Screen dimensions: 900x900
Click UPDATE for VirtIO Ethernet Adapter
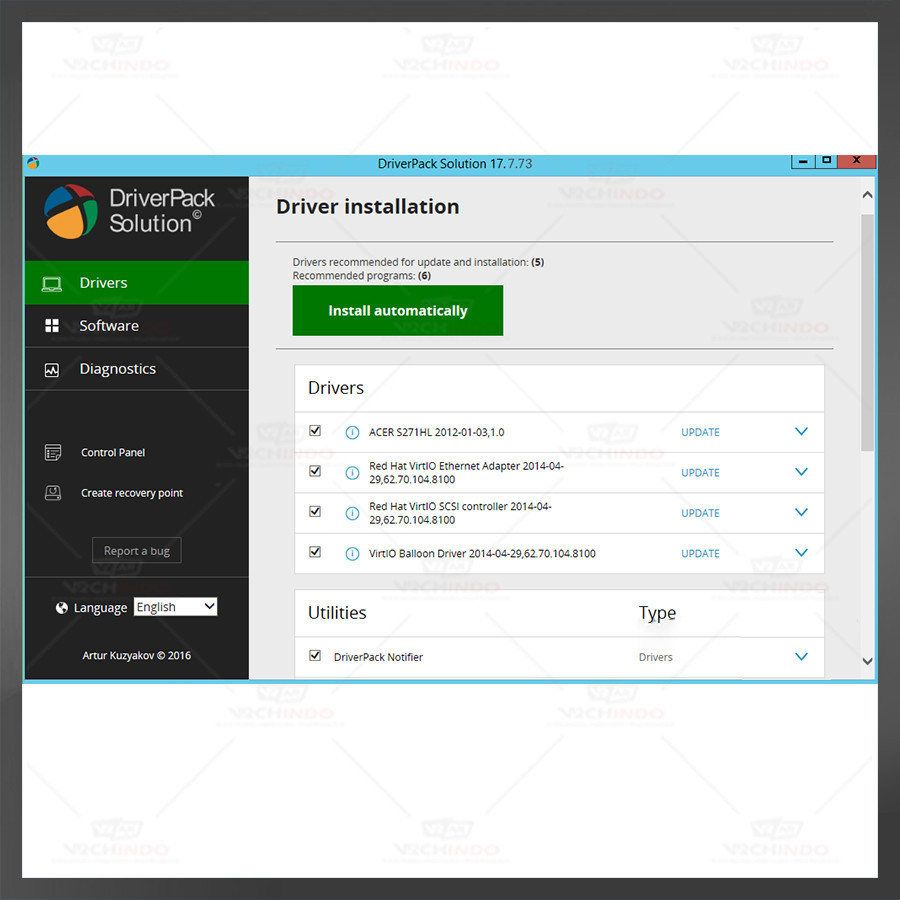click(700, 473)
